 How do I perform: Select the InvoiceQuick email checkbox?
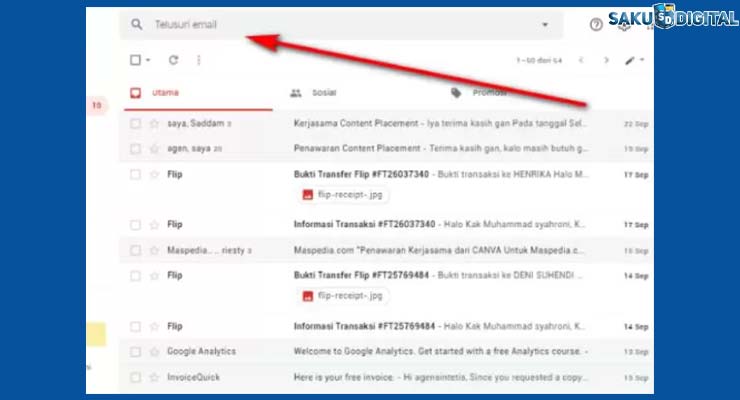(x=135, y=377)
